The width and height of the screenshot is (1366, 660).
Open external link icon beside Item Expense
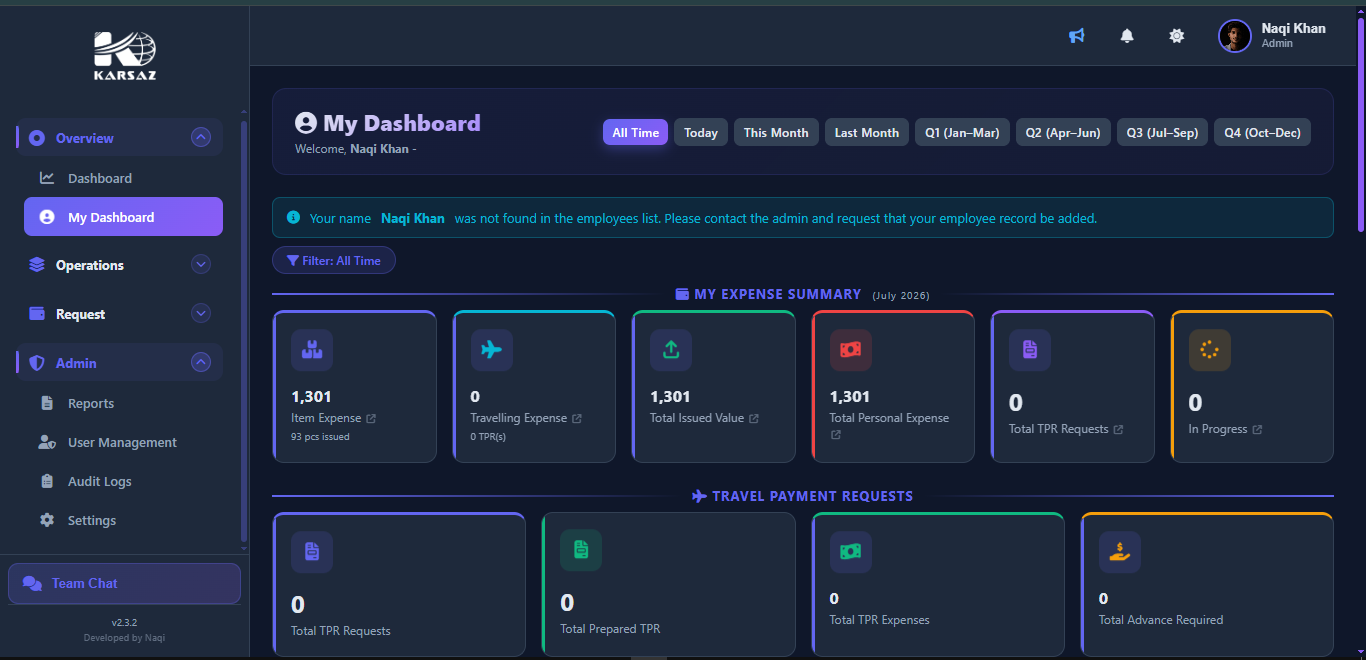point(371,418)
